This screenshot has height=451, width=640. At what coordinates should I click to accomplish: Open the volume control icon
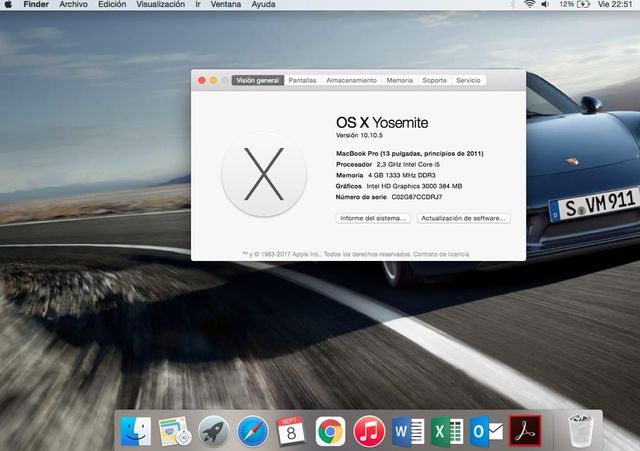[545, 4]
